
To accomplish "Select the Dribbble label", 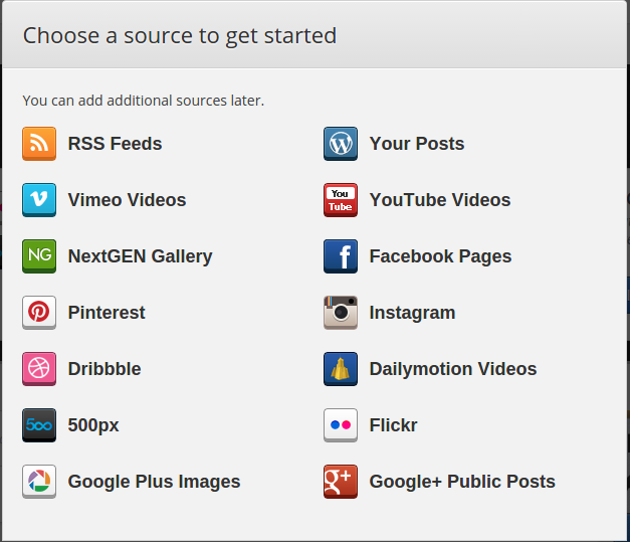I will pyautogui.click(x=104, y=369).
